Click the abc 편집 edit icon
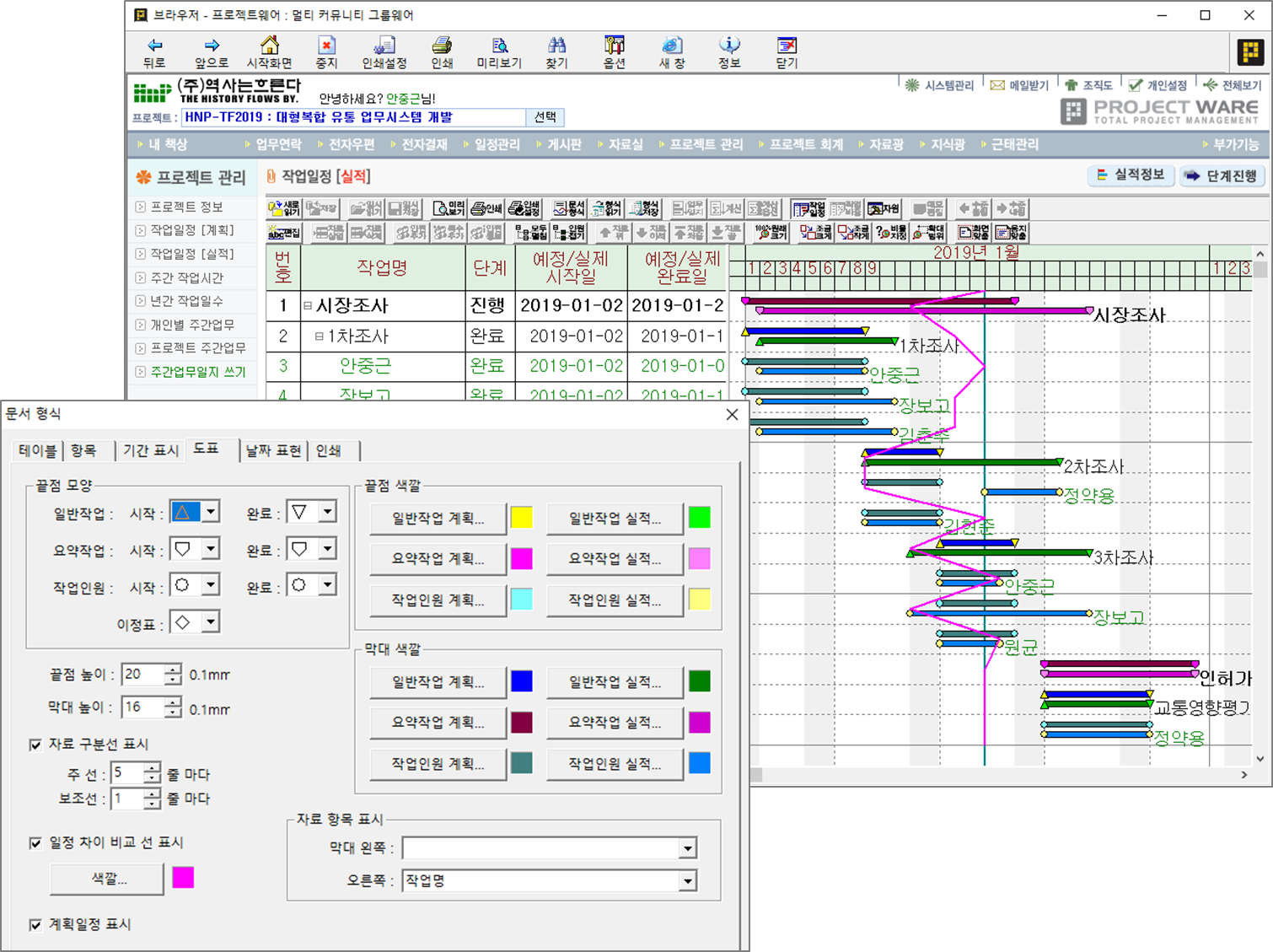 (x=284, y=232)
